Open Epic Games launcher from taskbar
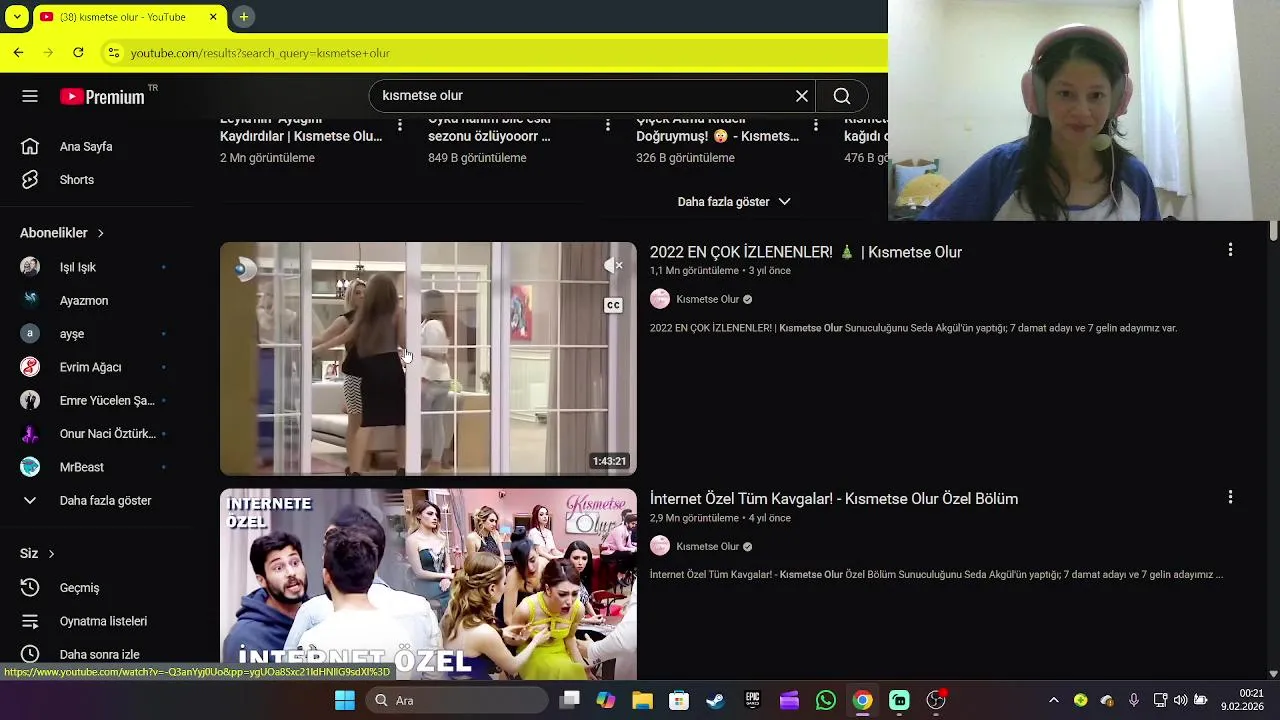The width and height of the screenshot is (1280, 720). [752, 700]
